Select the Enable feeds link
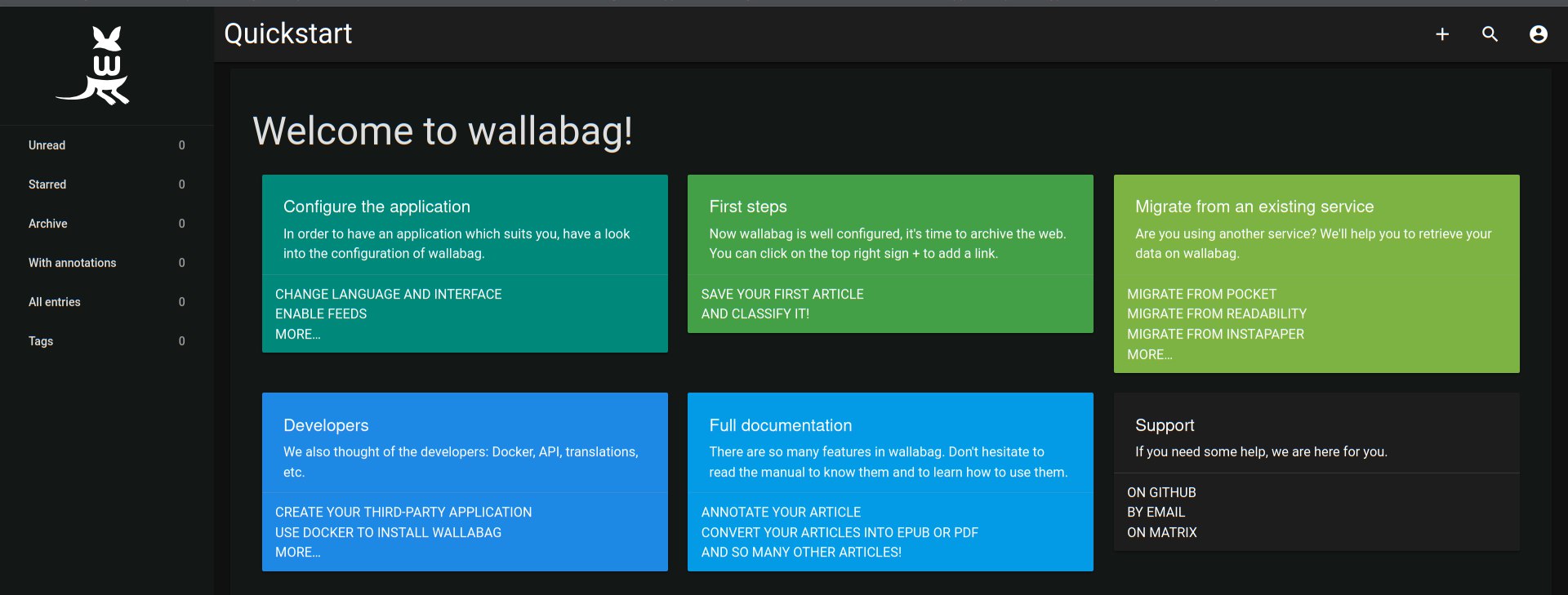This screenshot has width=1568, height=595. (x=321, y=314)
